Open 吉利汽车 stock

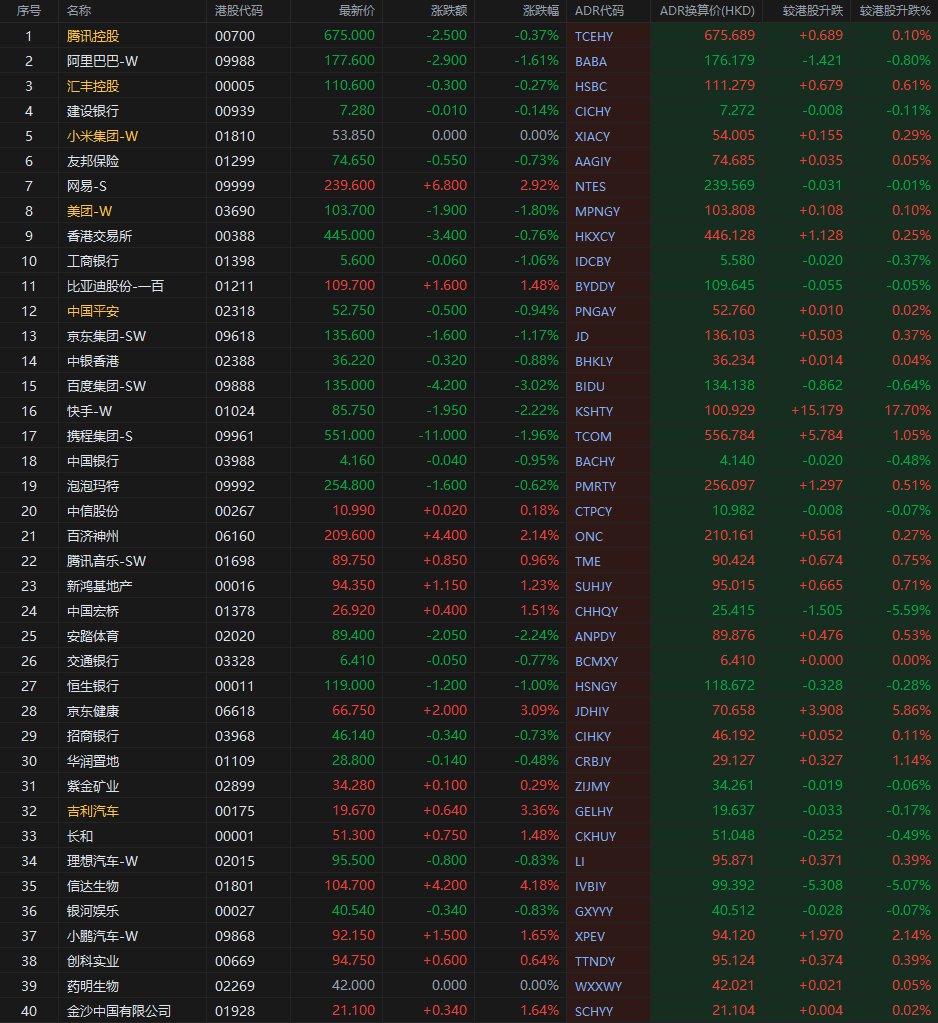coord(93,812)
